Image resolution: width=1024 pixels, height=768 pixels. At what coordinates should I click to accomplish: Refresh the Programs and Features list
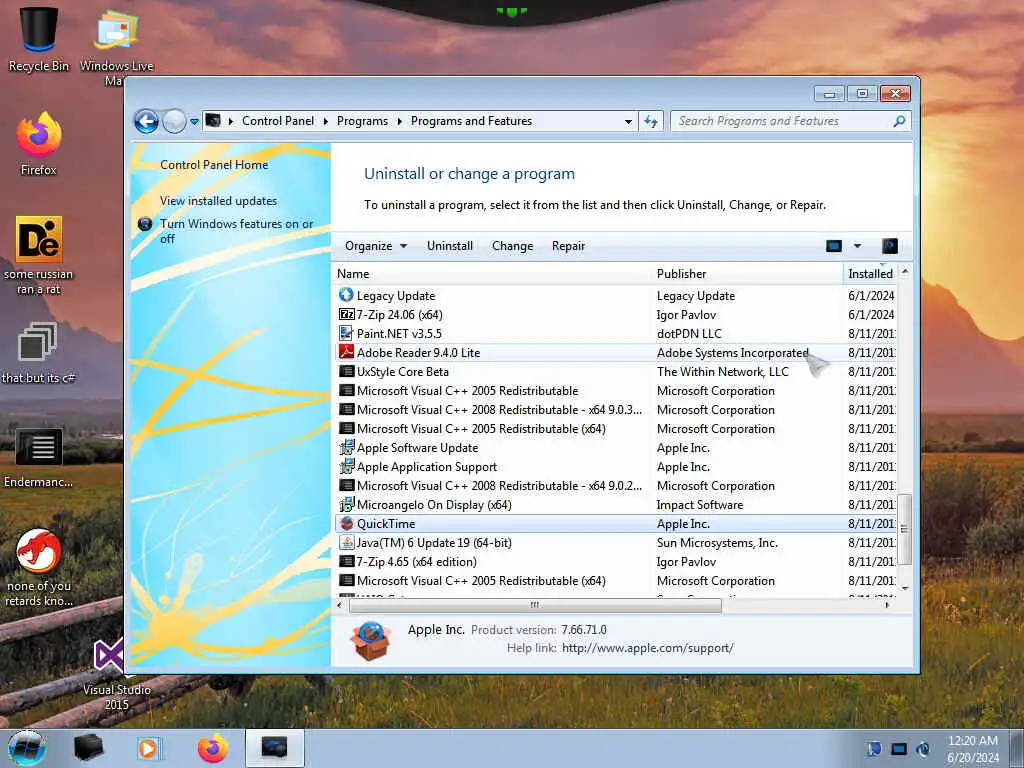[650, 121]
